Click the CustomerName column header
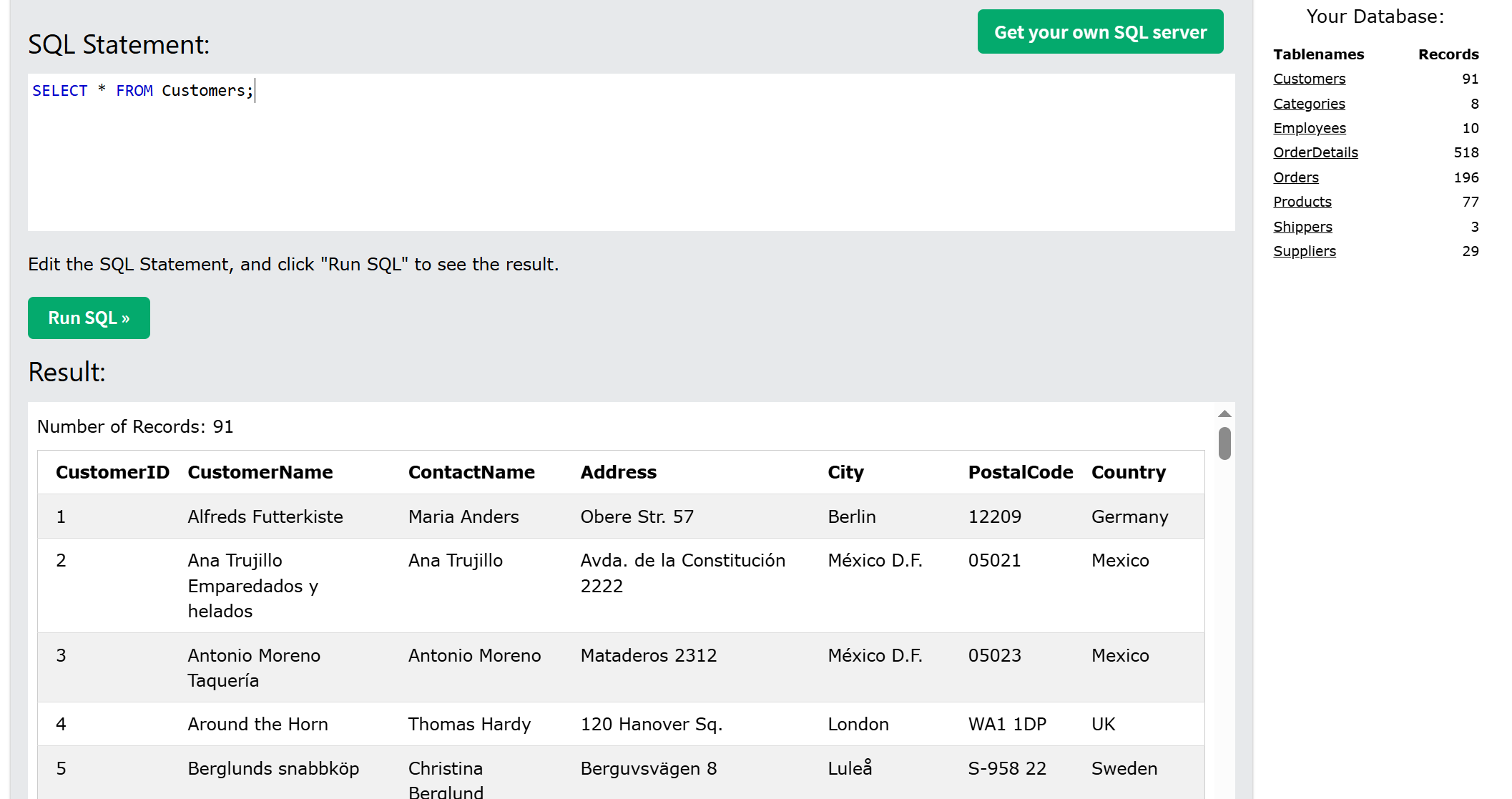 pos(260,472)
